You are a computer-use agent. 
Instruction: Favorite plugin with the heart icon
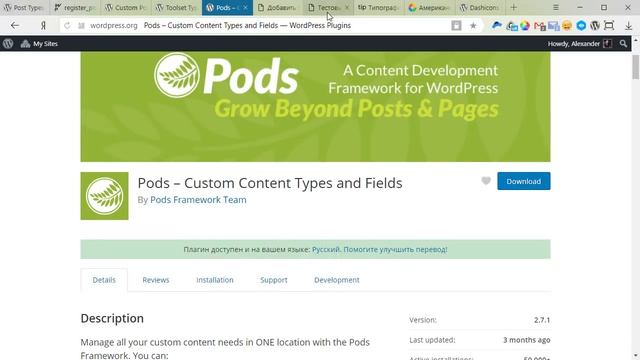coord(486,180)
